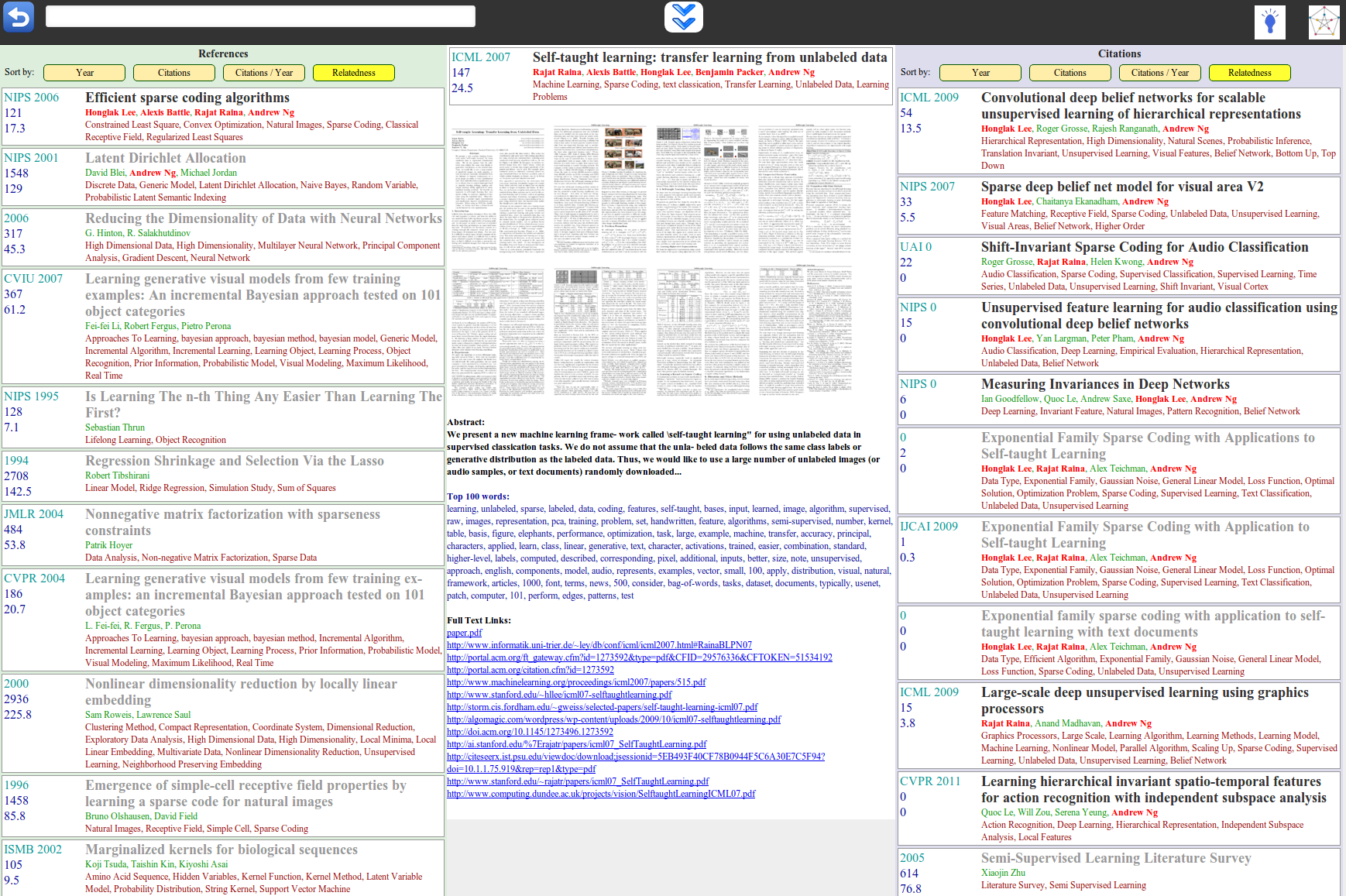Open the computing.dundee.ac.uk link
The image size is (1346, 896).
pos(601,794)
